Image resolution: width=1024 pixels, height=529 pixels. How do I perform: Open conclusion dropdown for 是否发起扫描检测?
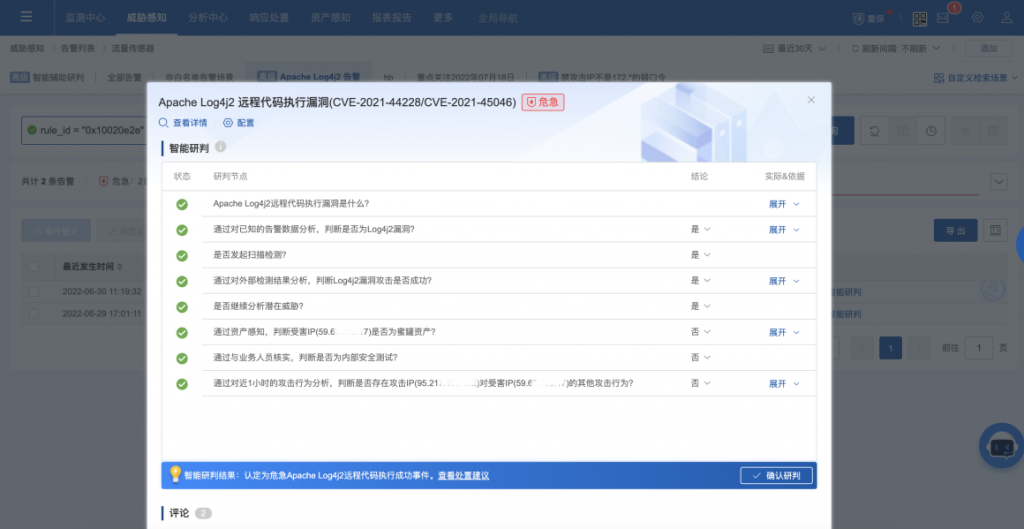(700, 255)
